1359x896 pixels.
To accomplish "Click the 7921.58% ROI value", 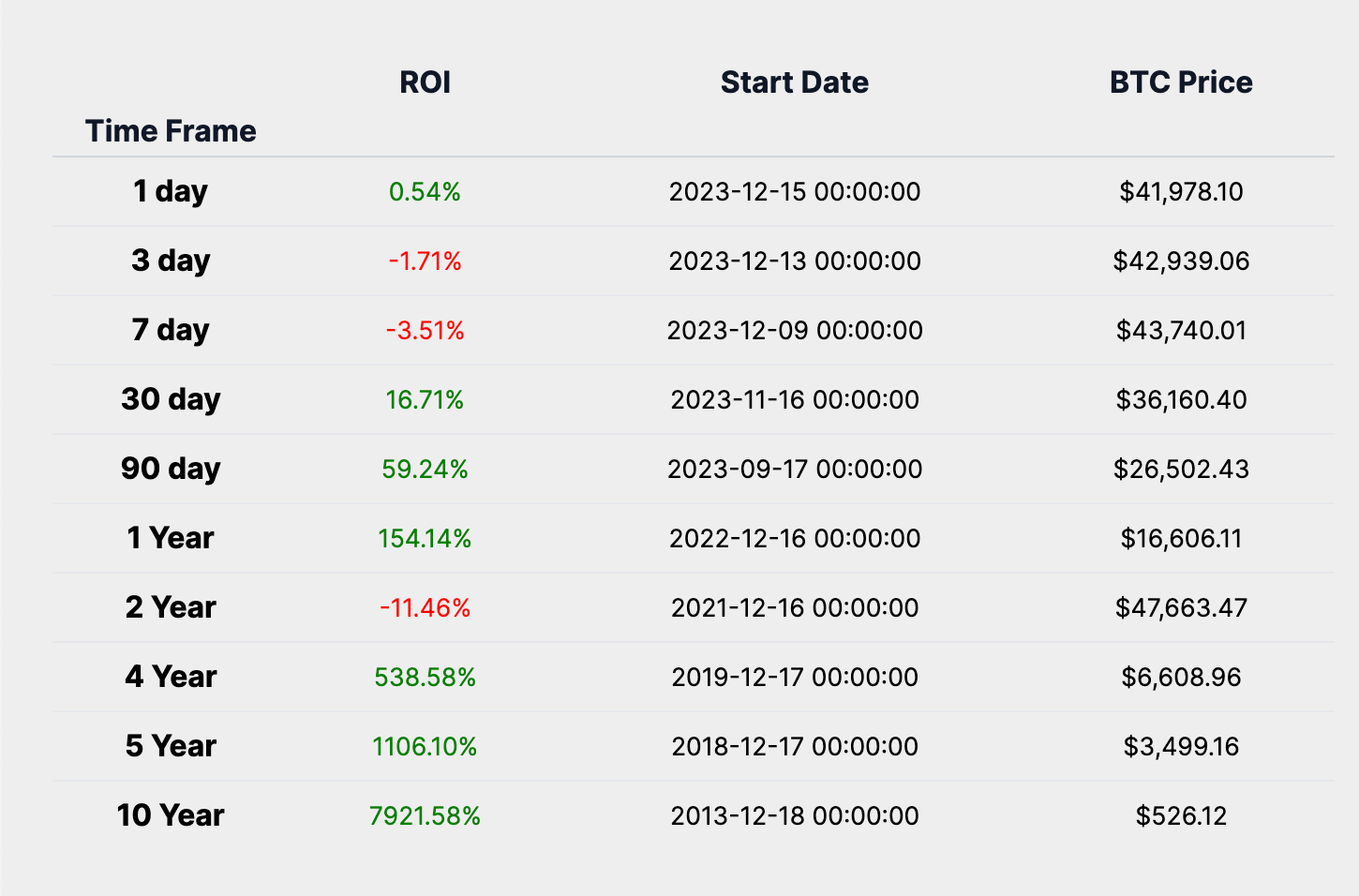I will click(425, 816).
